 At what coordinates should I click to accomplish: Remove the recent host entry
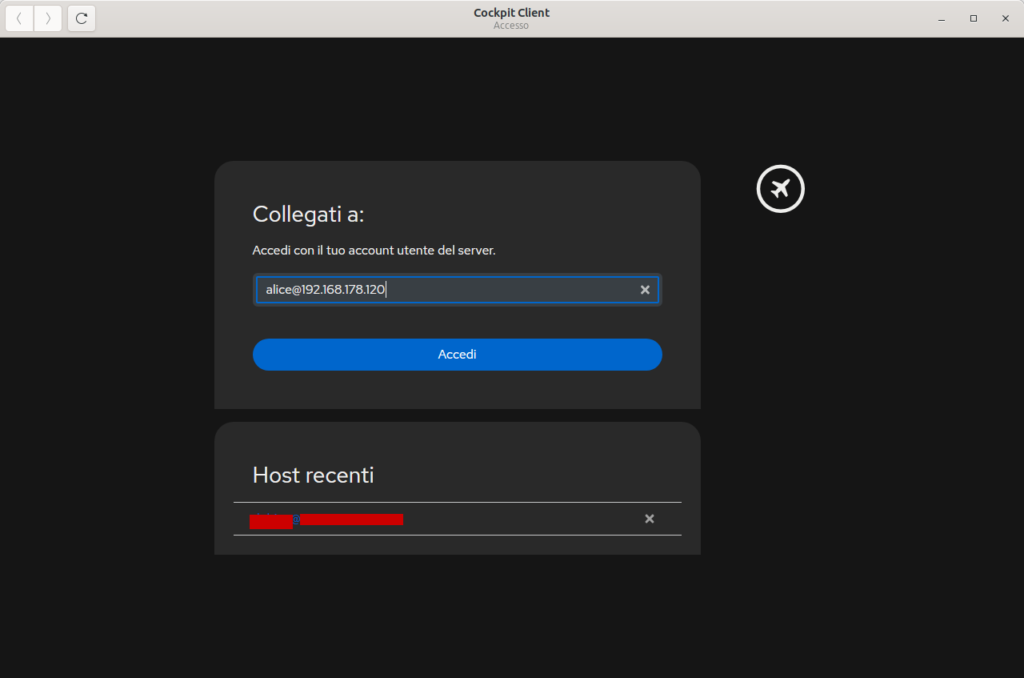click(649, 519)
